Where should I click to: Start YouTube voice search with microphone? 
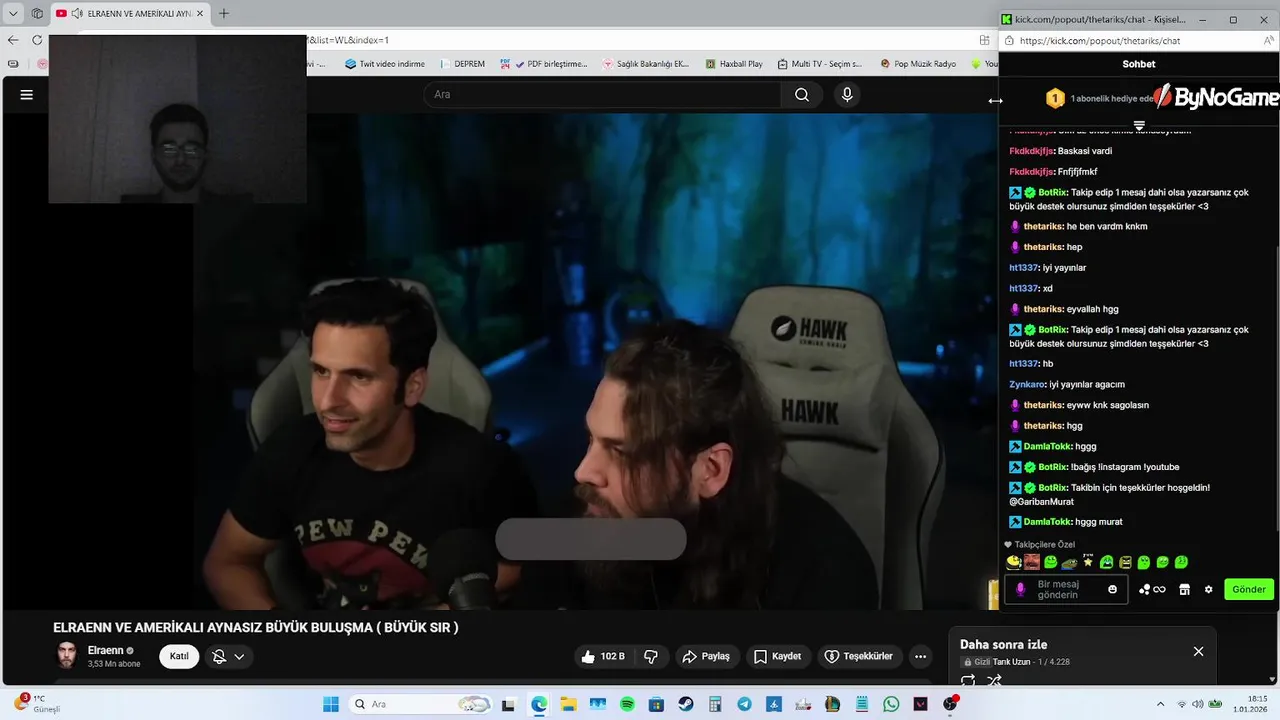coord(847,95)
